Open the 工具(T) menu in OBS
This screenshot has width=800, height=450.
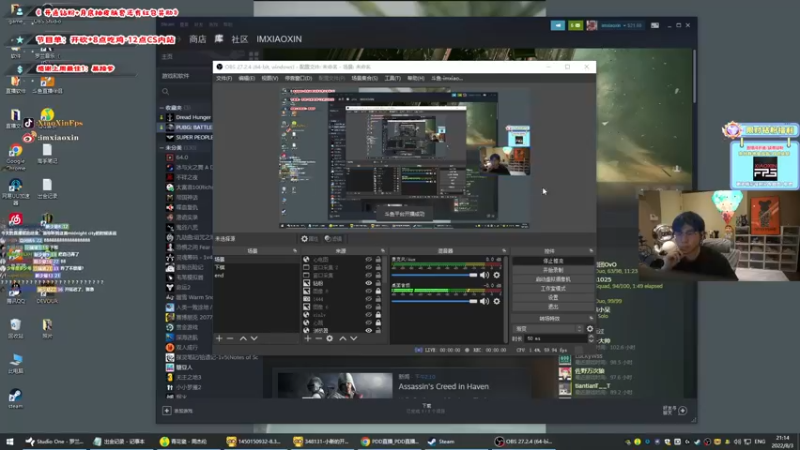point(392,78)
